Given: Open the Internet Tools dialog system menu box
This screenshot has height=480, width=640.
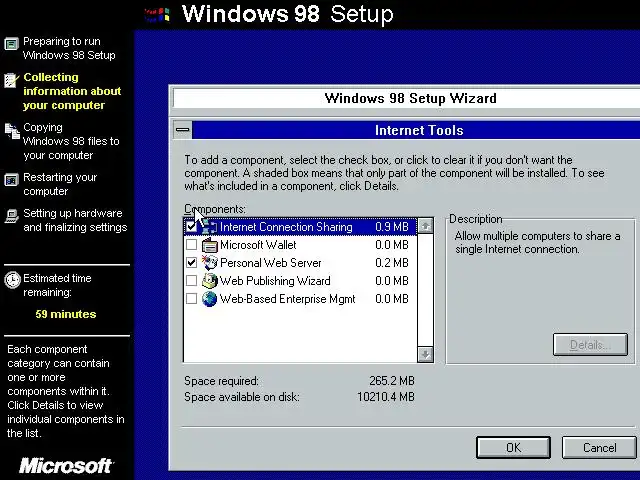Looking at the screenshot, I should pyautogui.click(x=182, y=130).
